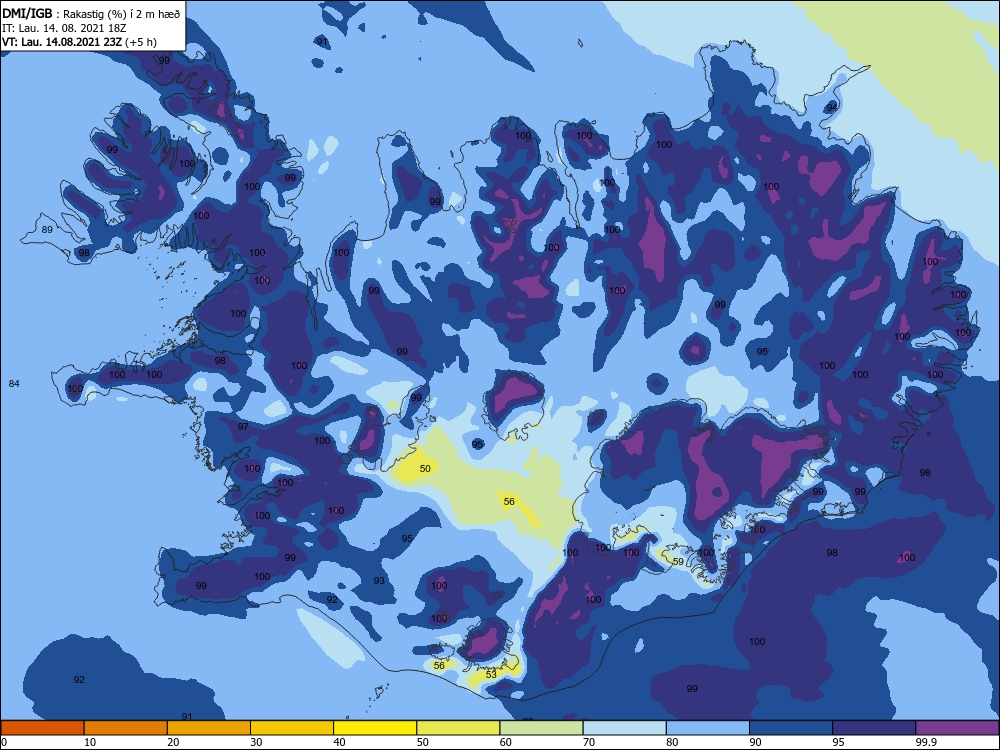The width and height of the screenshot is (1000, 750).
Task: Click the '70' tick label on the legend
Action: pos(589,742)
